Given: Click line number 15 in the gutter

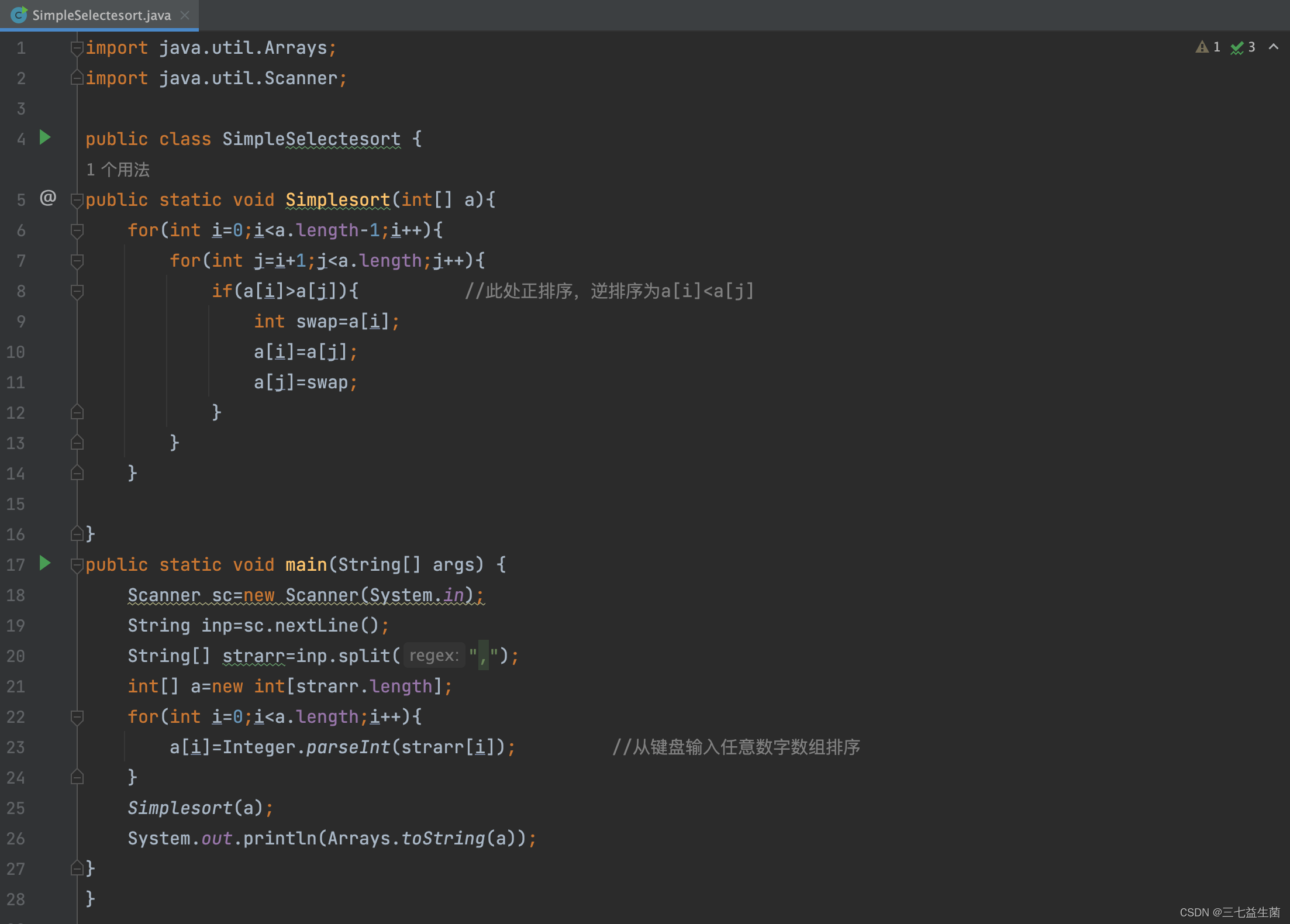Looking at the screenshot, I should point(16,504).
